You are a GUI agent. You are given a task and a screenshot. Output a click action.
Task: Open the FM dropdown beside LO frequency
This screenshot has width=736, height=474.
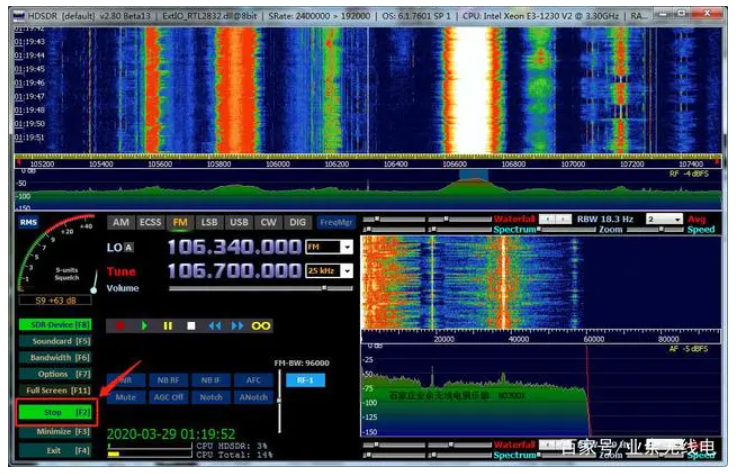[346, 246]
